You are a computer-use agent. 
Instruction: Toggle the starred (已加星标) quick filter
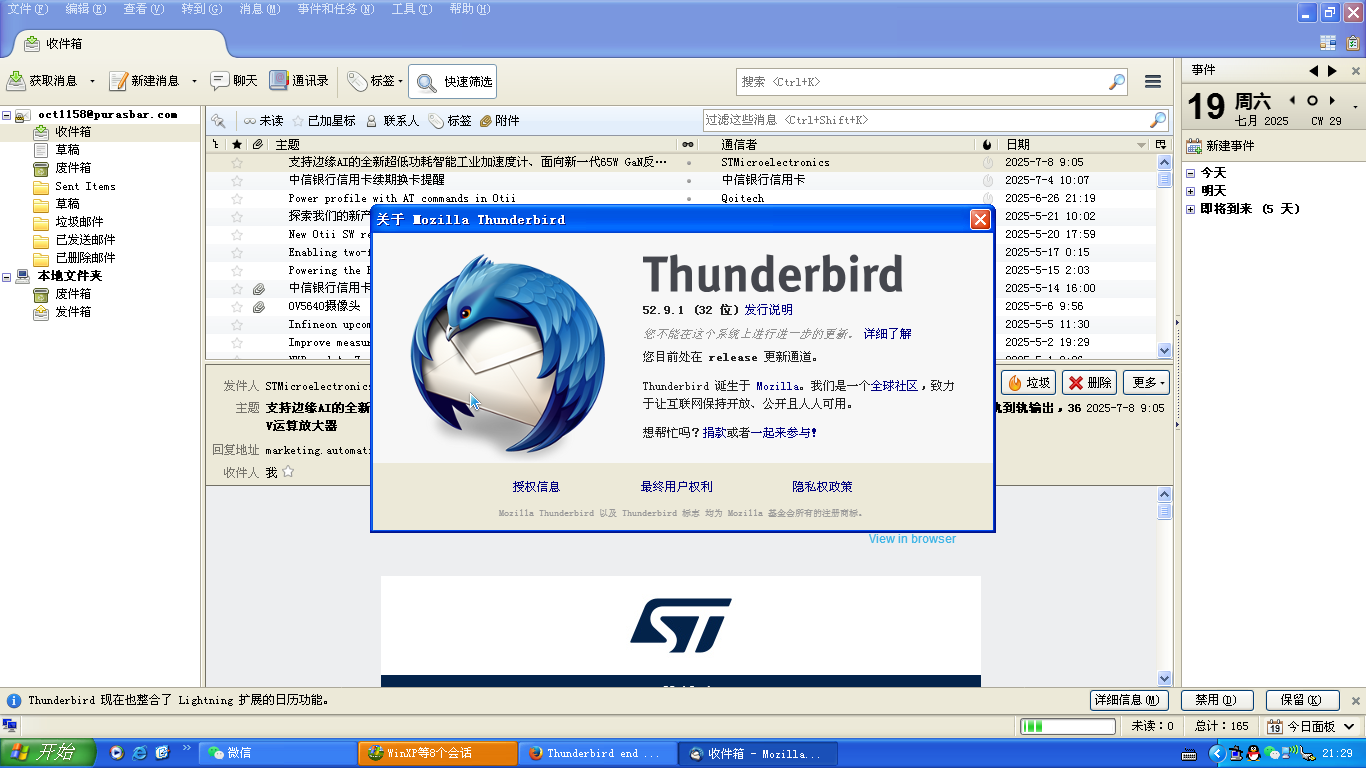pyautogui.click(x=323, y=120)
